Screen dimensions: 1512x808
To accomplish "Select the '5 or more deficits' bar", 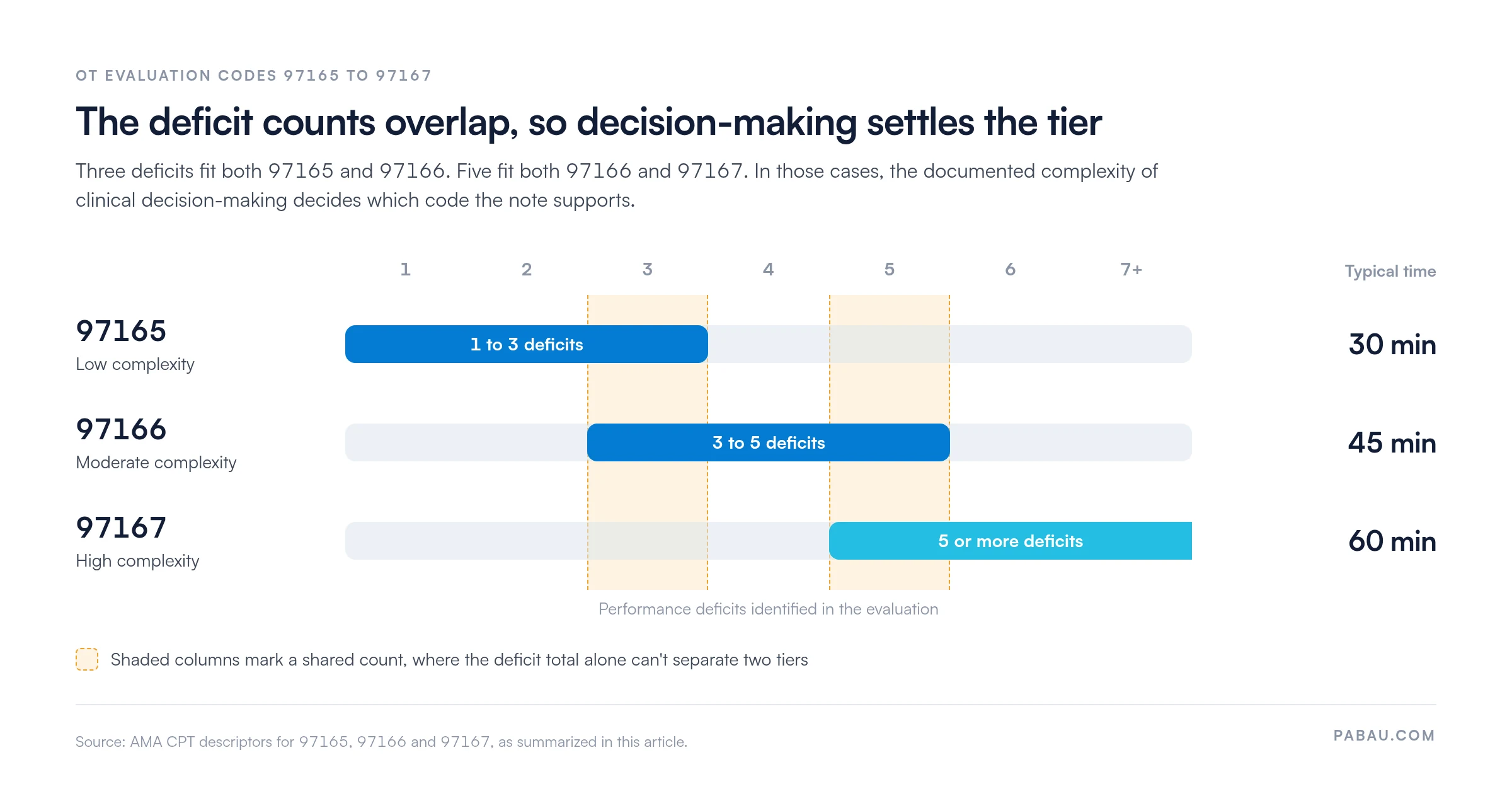I will (1011, 541).
